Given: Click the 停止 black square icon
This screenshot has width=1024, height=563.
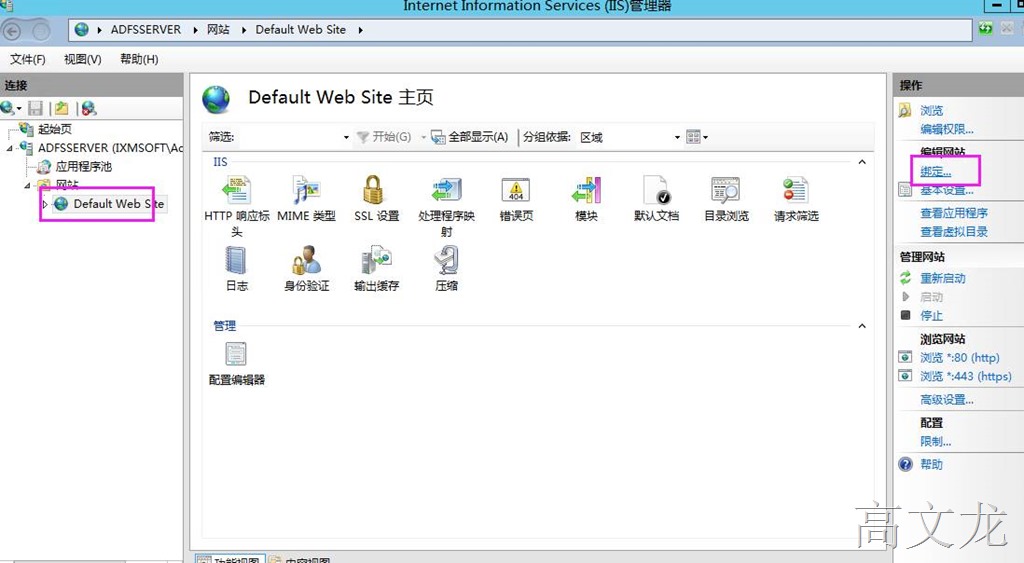Looking at the screenshot, I should pyautogui.click(x=905, y=315).
